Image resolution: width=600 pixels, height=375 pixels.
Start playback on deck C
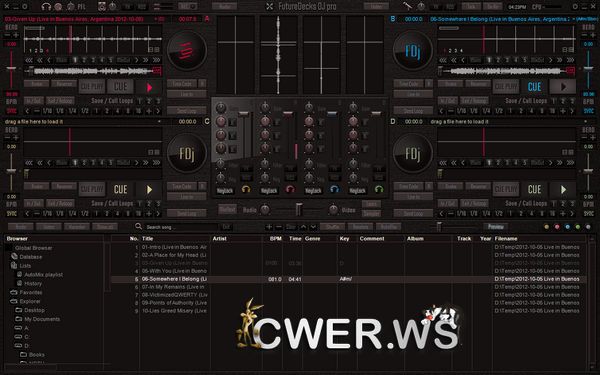click(149, 189)
